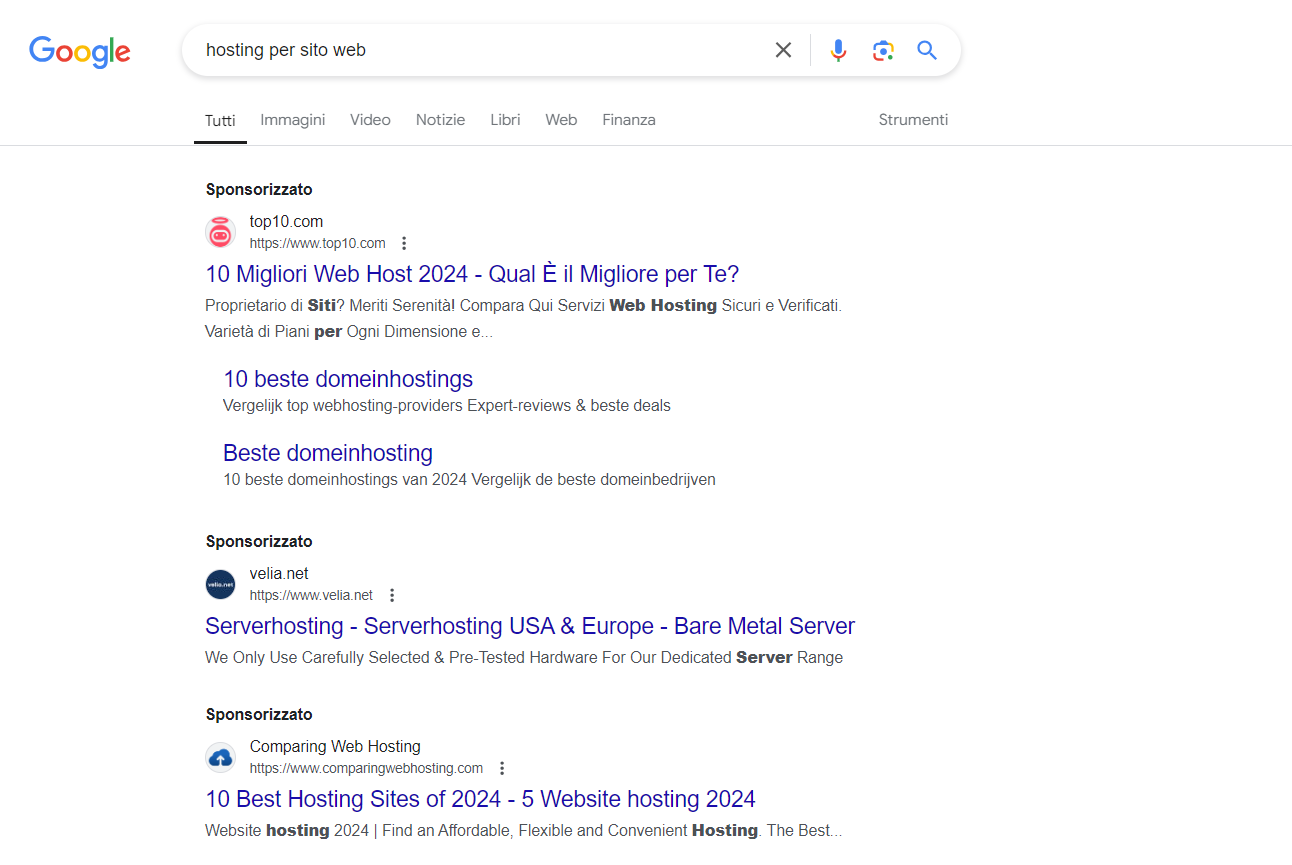This screenshot has height=865, width=1292.
Task: Click the velia.net favicon
Action: pyautogui.click(x=220, y=584)
